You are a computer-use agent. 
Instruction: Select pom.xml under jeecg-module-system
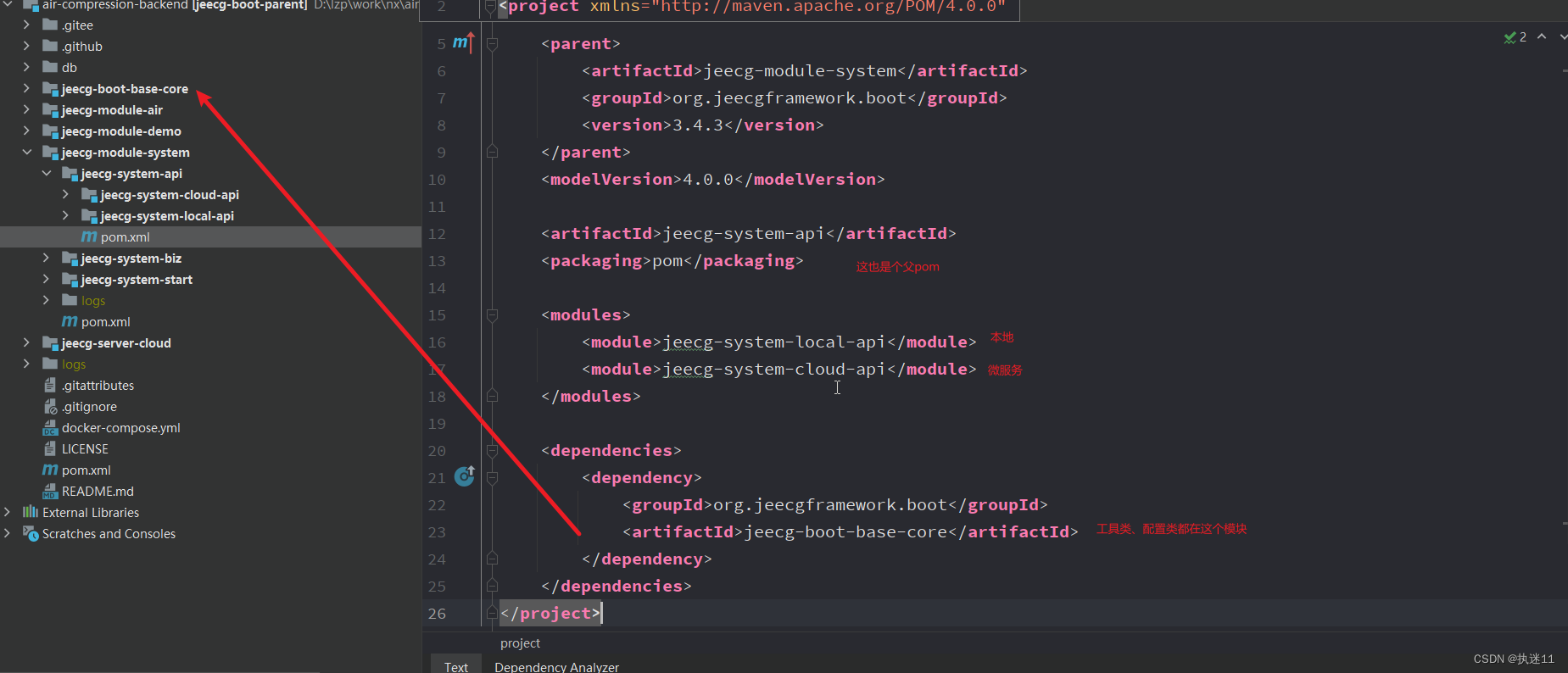[106, 321]
